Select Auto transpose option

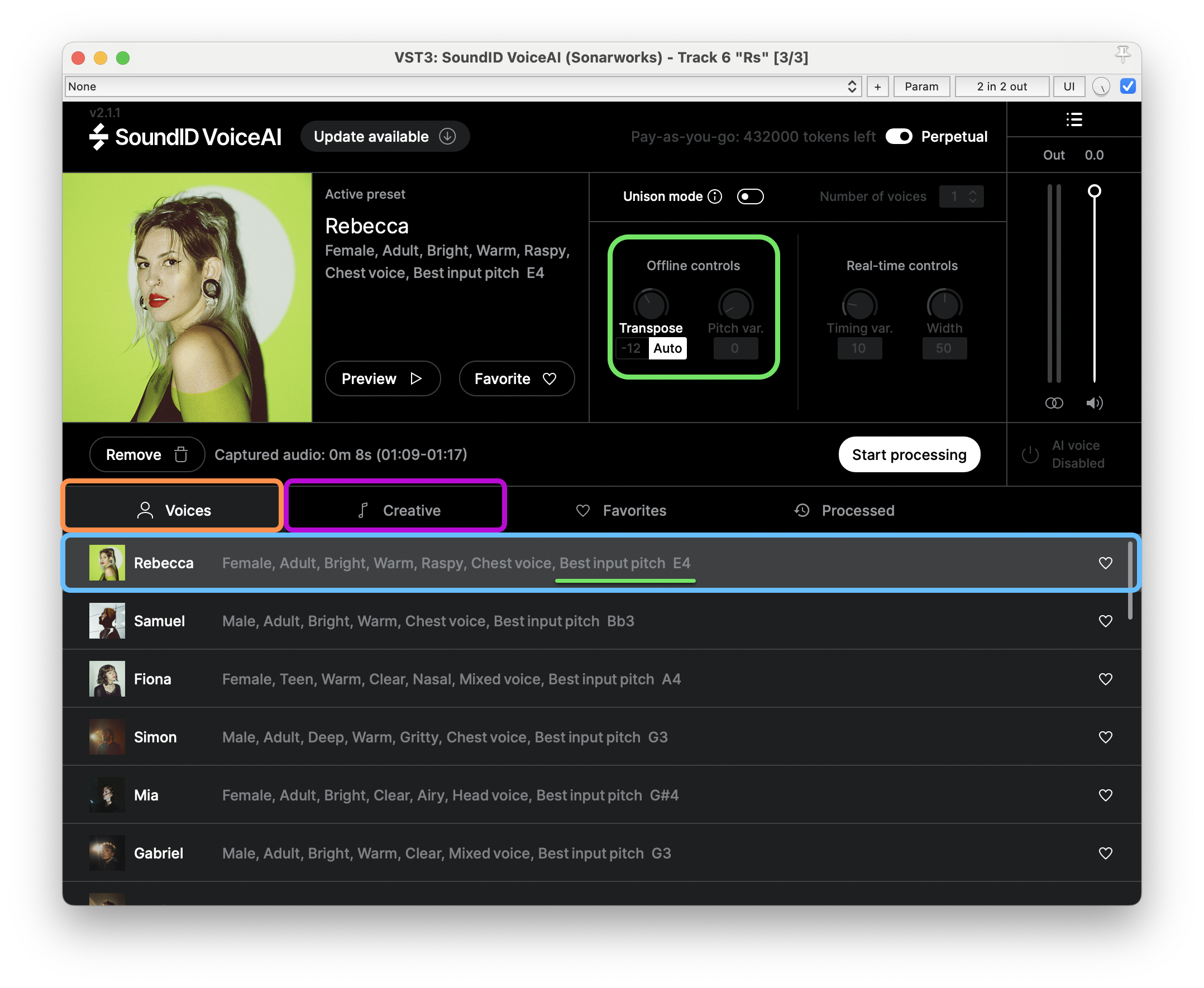pos(667,348)
